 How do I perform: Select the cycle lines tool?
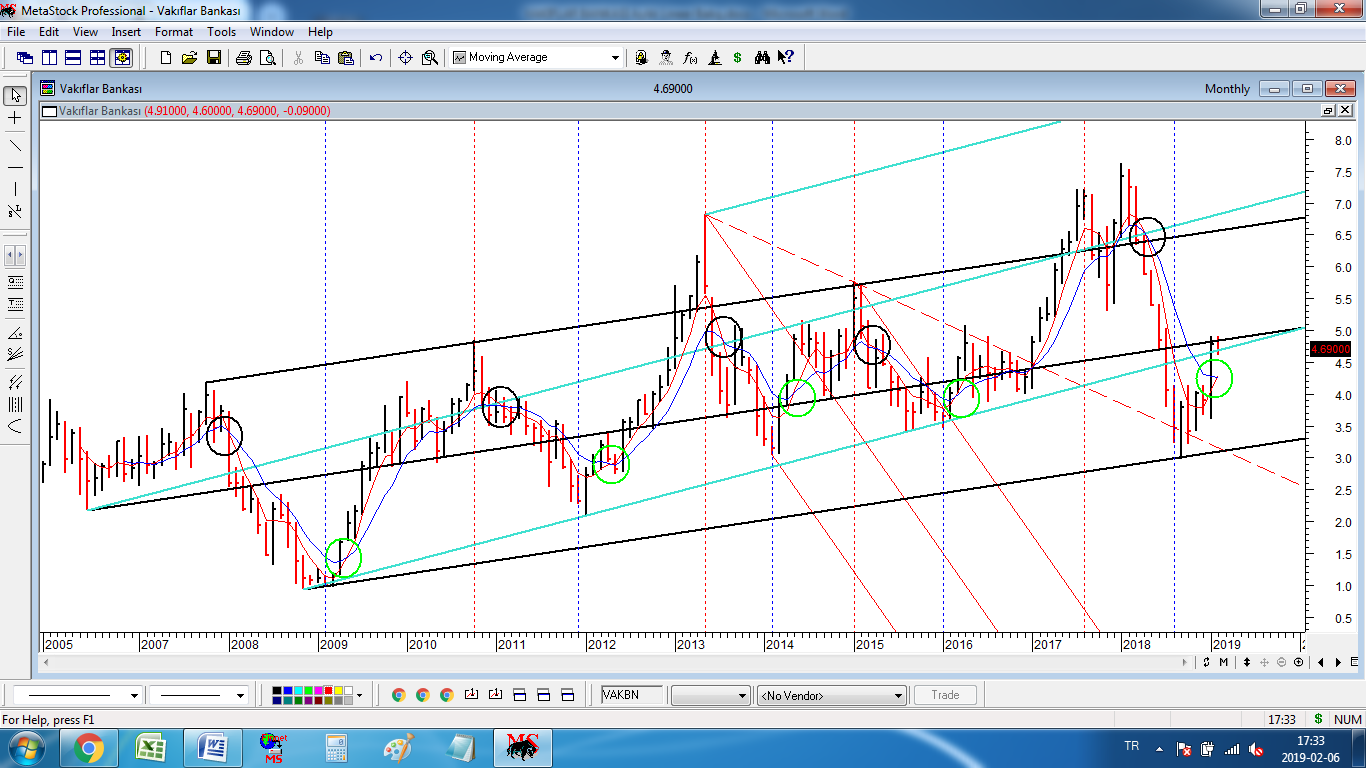click(15, 404)
